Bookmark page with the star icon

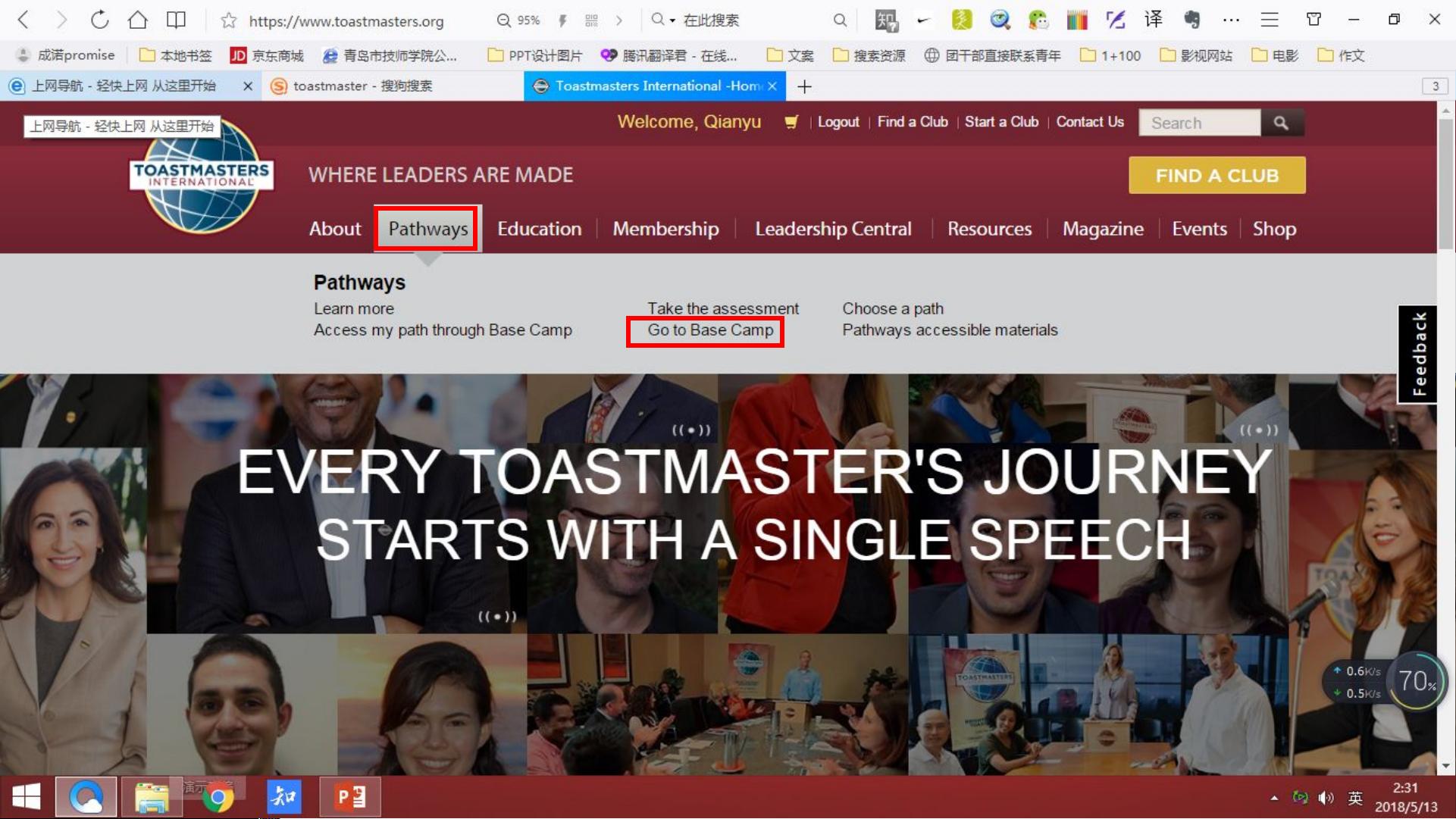pyautogui.click(x=228, y=20)
